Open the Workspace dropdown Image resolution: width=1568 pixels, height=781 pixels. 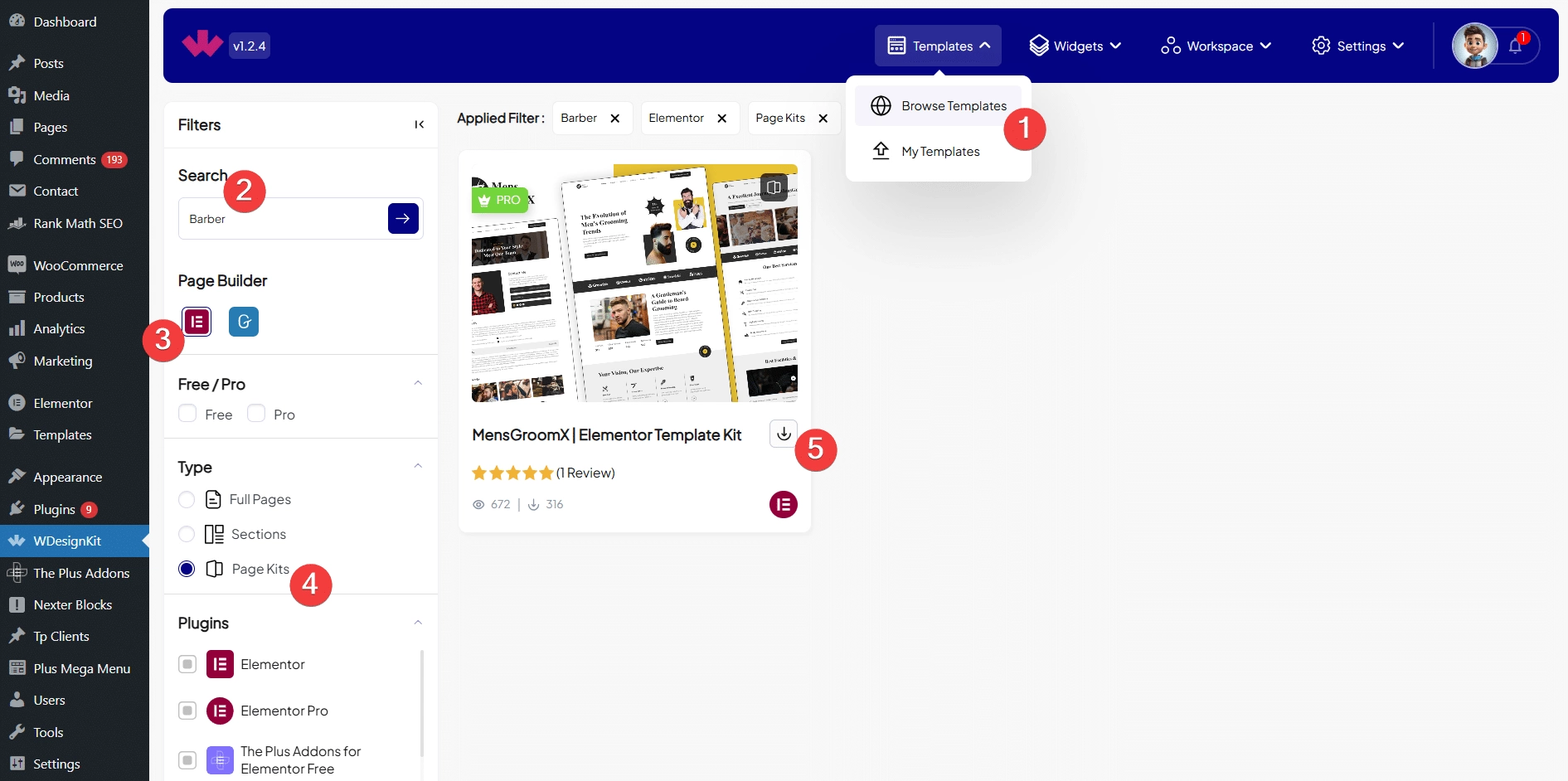point(1216,46)
